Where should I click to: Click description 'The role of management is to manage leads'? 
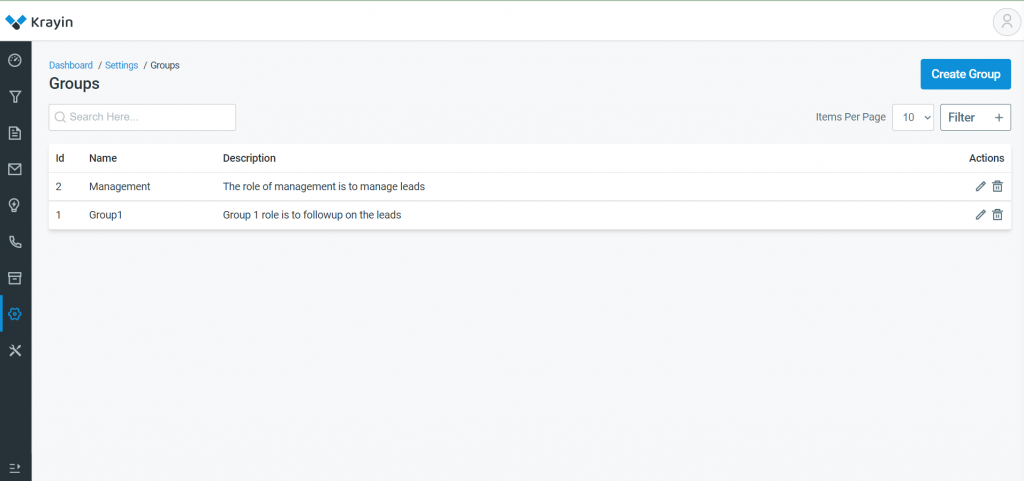[324, 187]
